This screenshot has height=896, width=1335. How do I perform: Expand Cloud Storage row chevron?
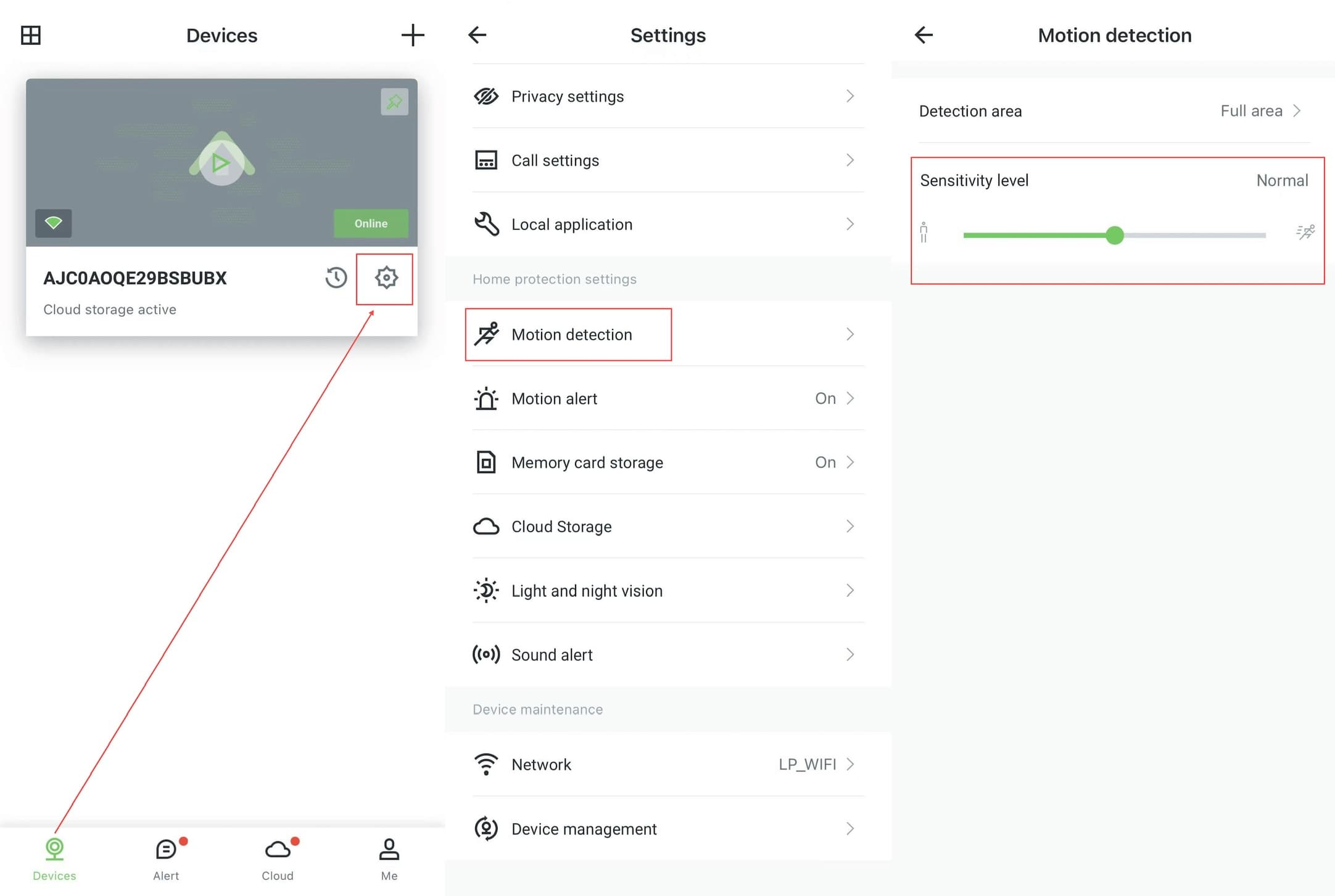pos(850,527)
